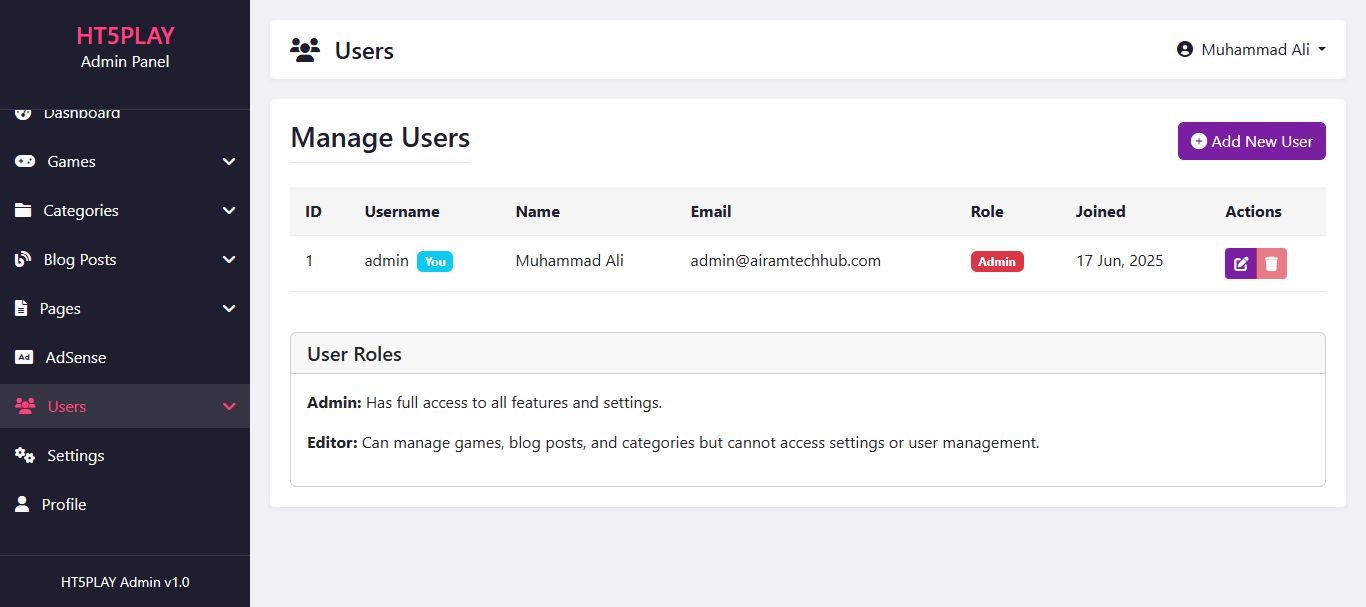Go to AdSense in the sidebar

point(125,357)
